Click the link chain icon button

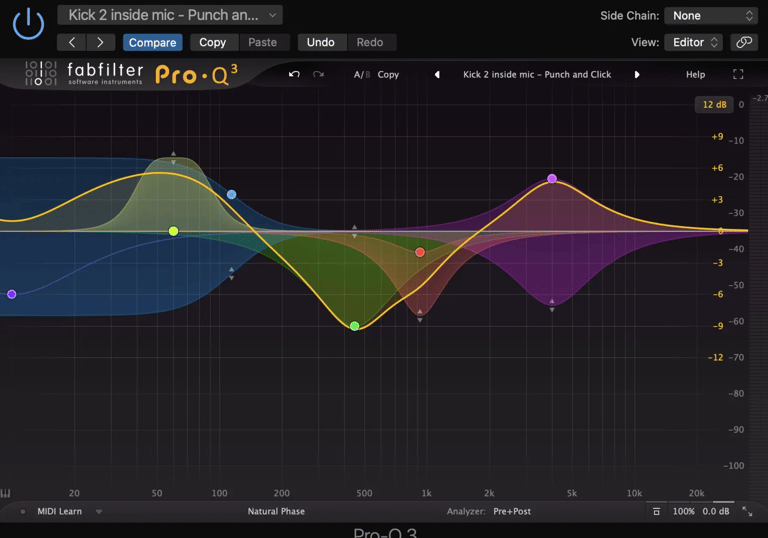(x=744, y=43)
